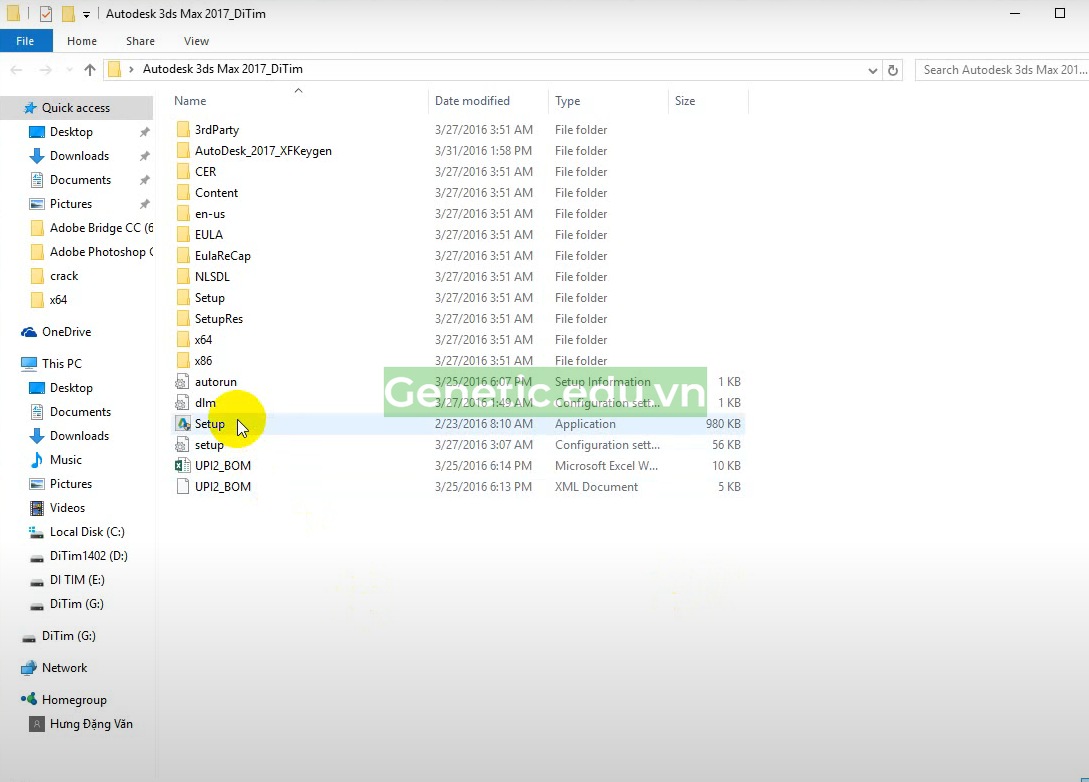Select the EULA folder

[x=208, y=235]
